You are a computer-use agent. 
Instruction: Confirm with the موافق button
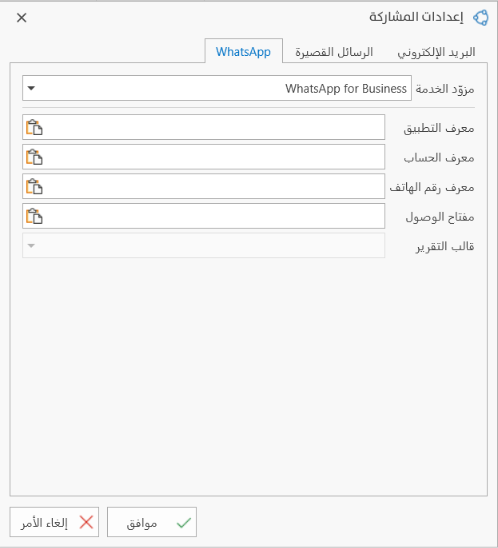pos(152,522)
